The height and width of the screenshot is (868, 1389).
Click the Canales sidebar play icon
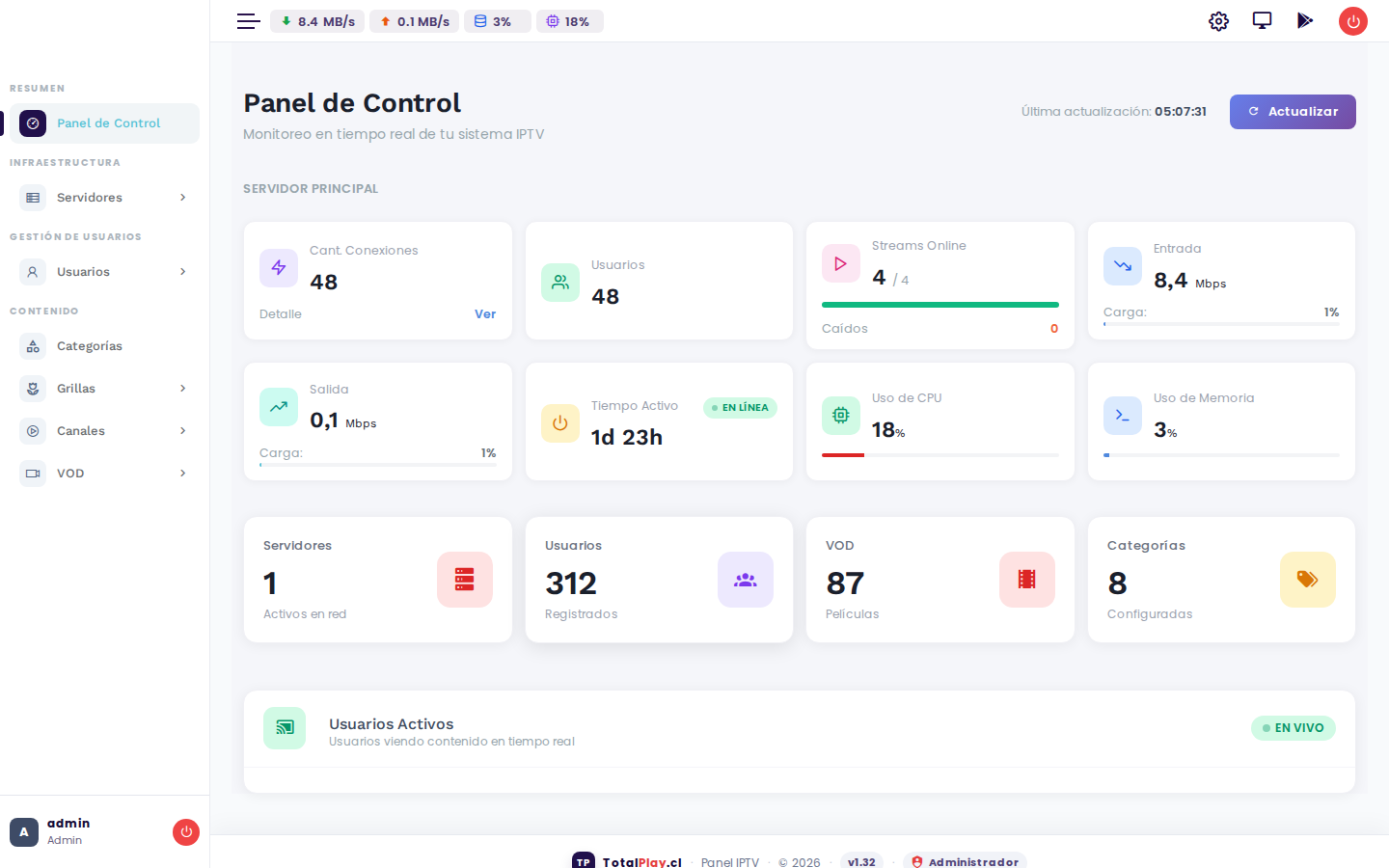(x=33, y=431)
